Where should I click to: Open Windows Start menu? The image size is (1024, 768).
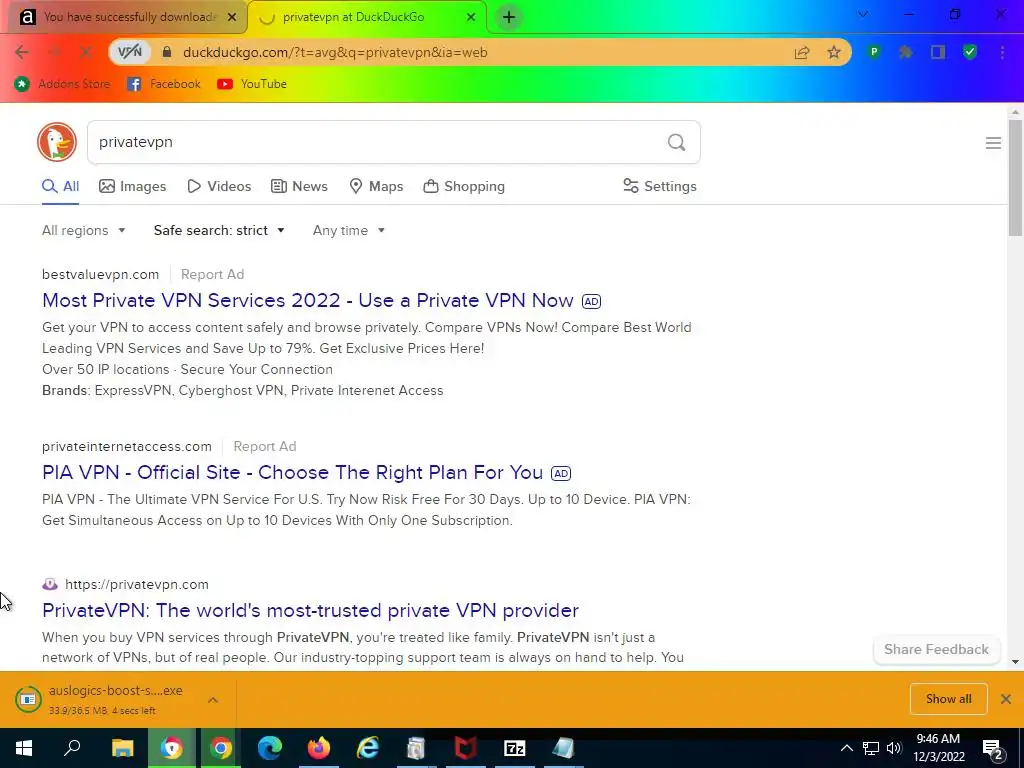coord(24,748)
